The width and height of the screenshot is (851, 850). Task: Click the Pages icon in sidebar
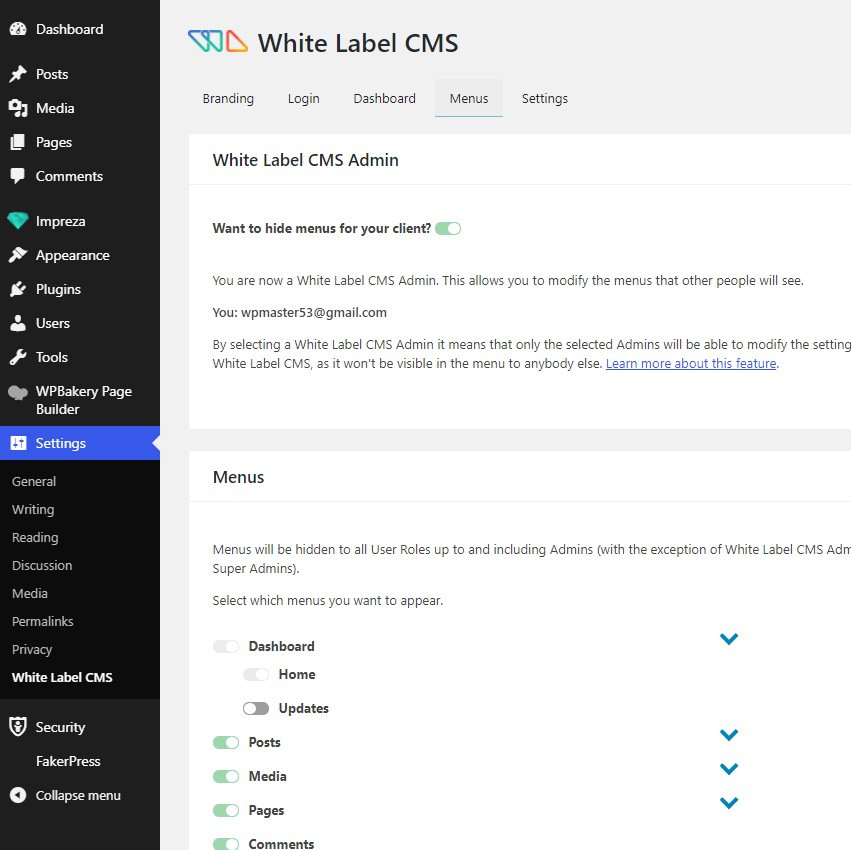(18, 142)
